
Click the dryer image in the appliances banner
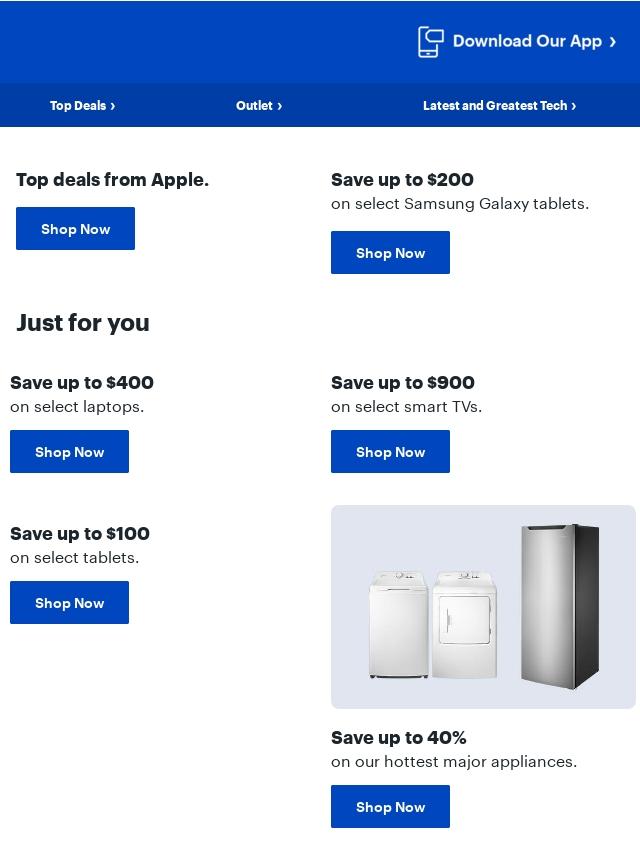(x=465, y=625)
